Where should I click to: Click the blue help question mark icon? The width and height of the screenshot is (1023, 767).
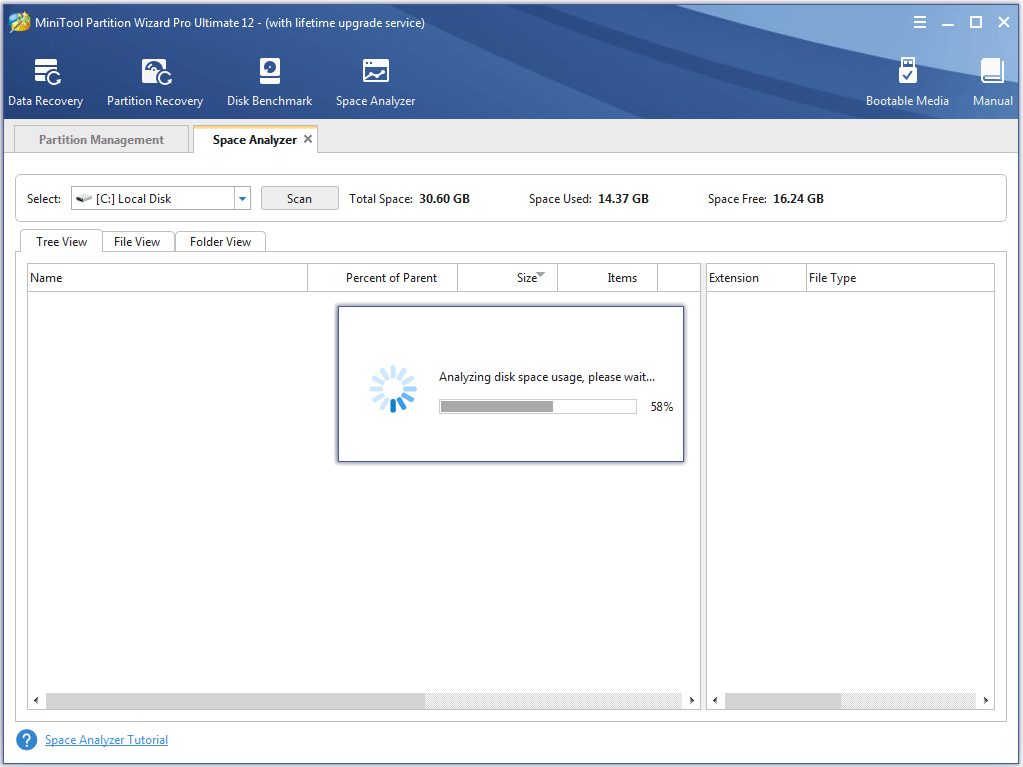tap(27, 740)
